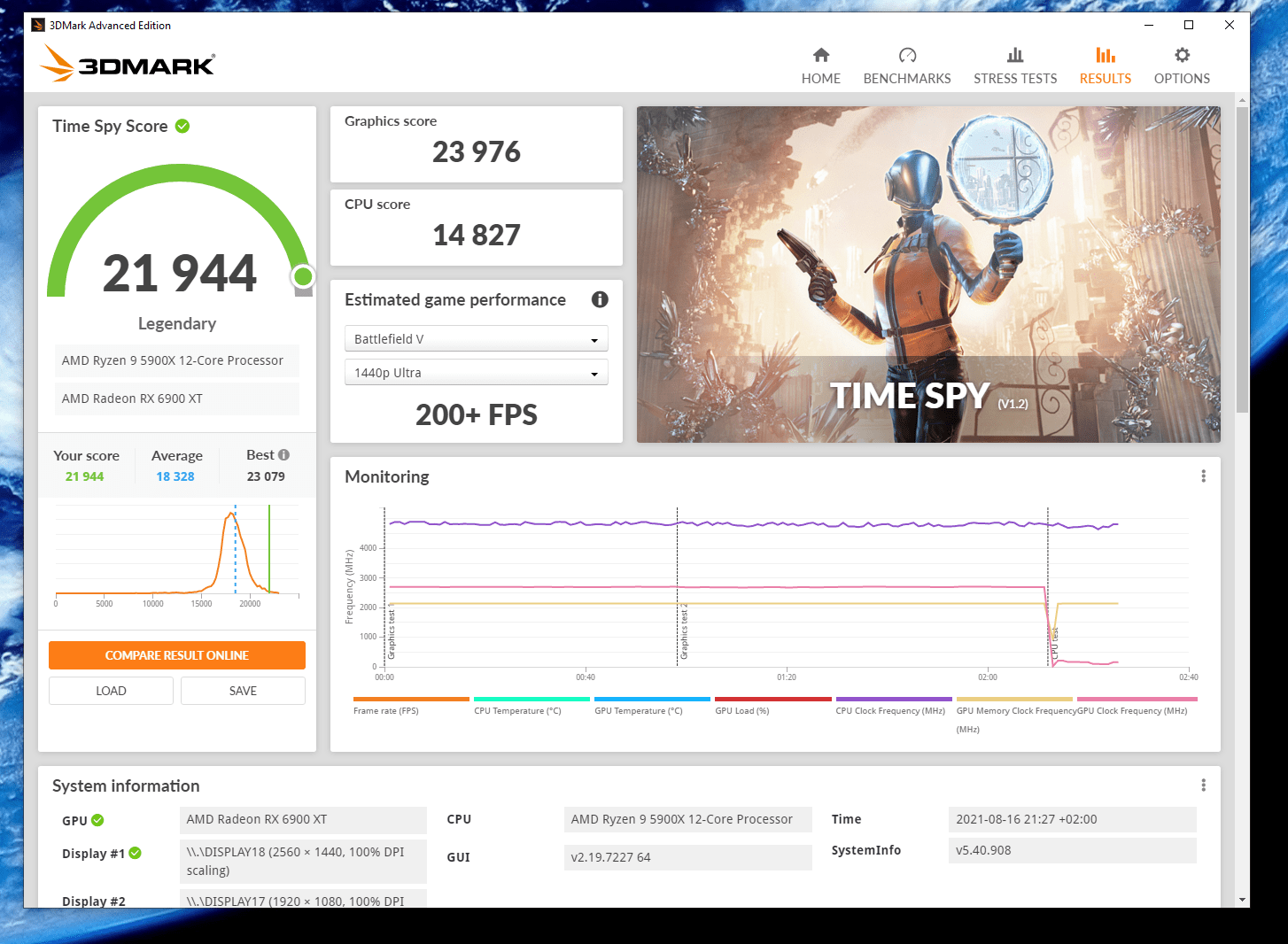
Task: Click the Display #1 DISPLAY18 value
Action: (303, 862)
